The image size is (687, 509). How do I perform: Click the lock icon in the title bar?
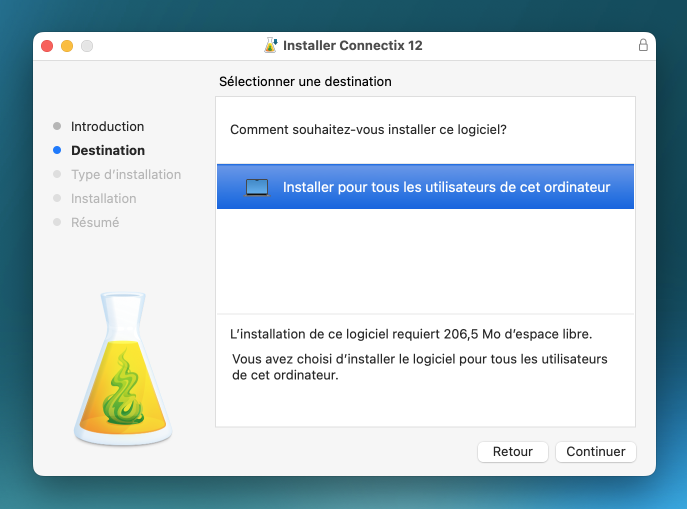(x=643, y=46)
